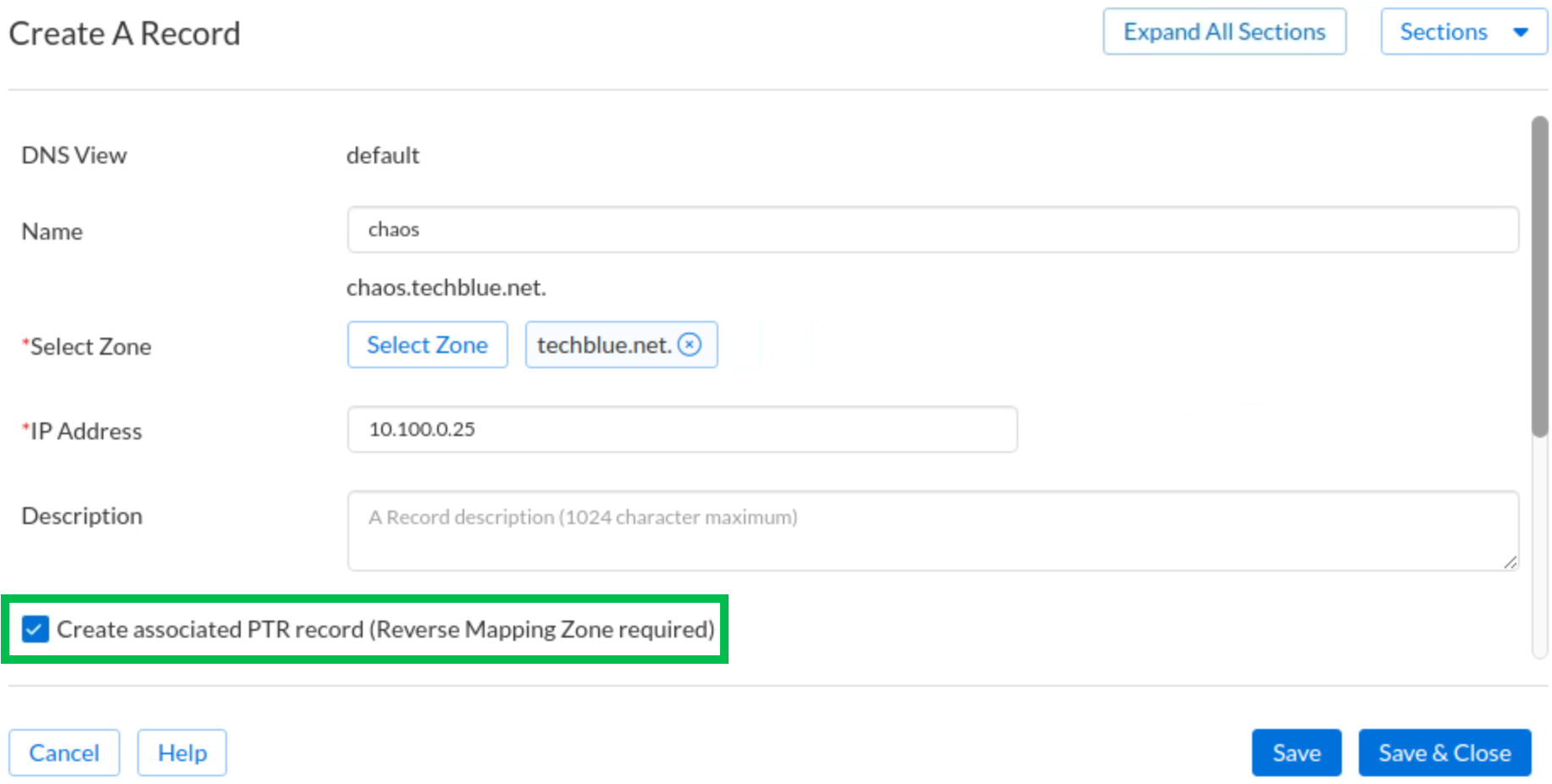
Task: Click the Sections dropdown caret arrow
Action: [1521, 32]
